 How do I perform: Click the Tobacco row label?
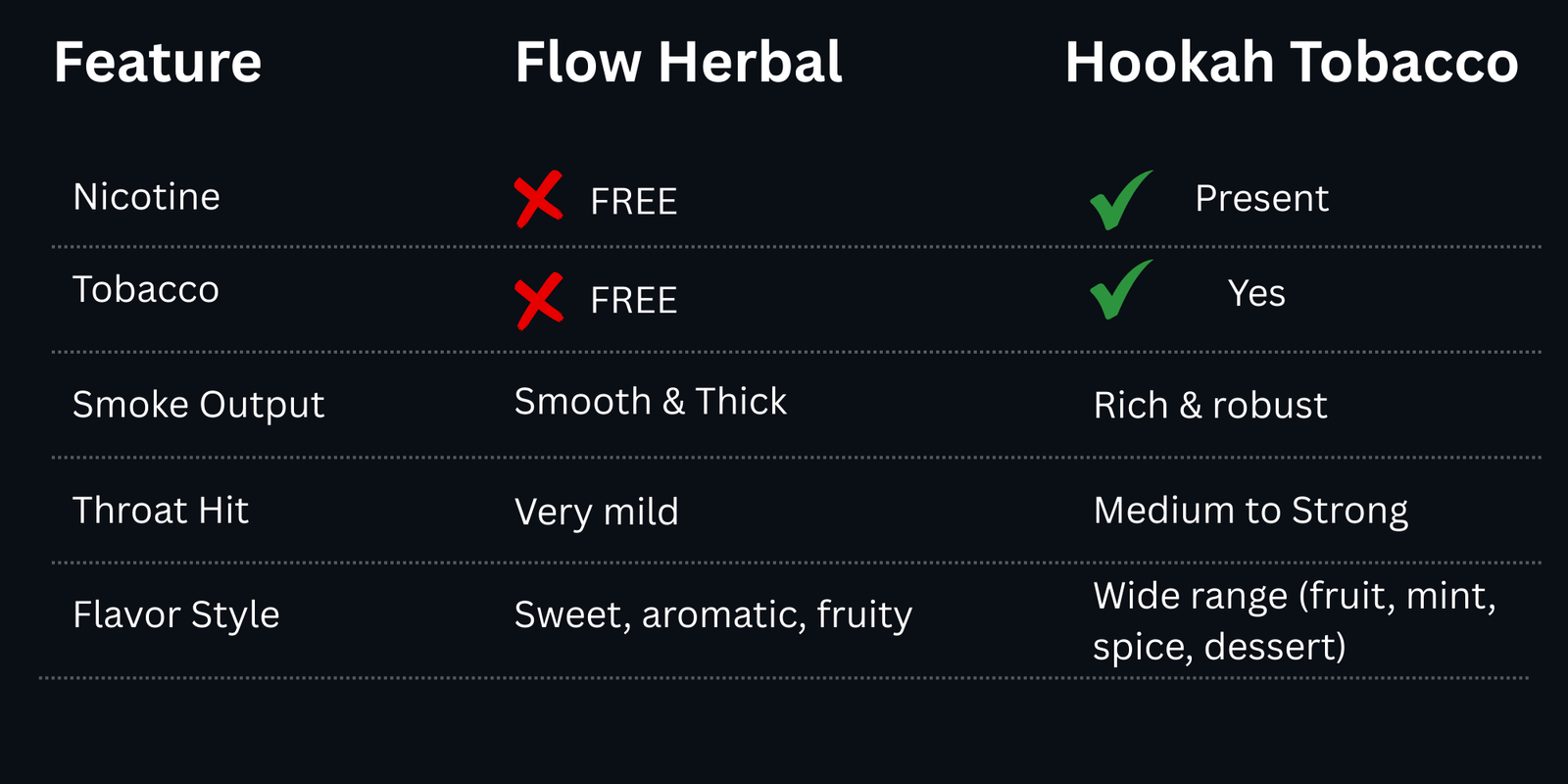146,289
